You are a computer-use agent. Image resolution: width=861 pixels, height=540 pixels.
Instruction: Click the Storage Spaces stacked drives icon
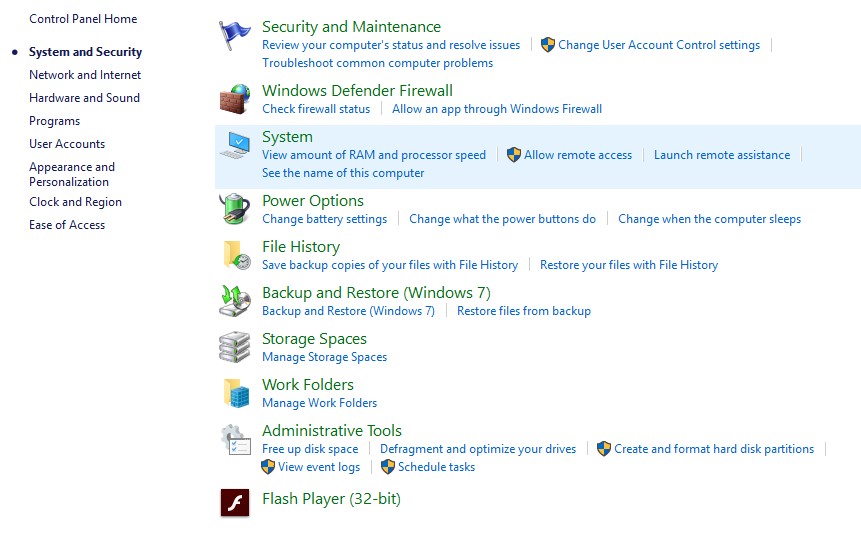235,347
